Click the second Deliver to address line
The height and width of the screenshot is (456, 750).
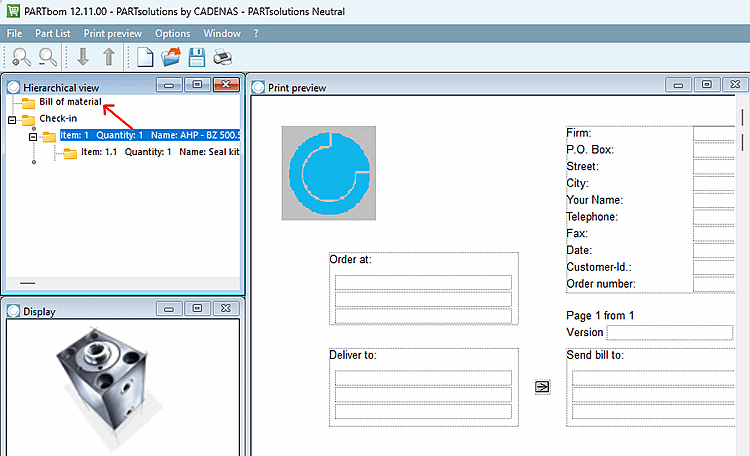tap(423, 395)
